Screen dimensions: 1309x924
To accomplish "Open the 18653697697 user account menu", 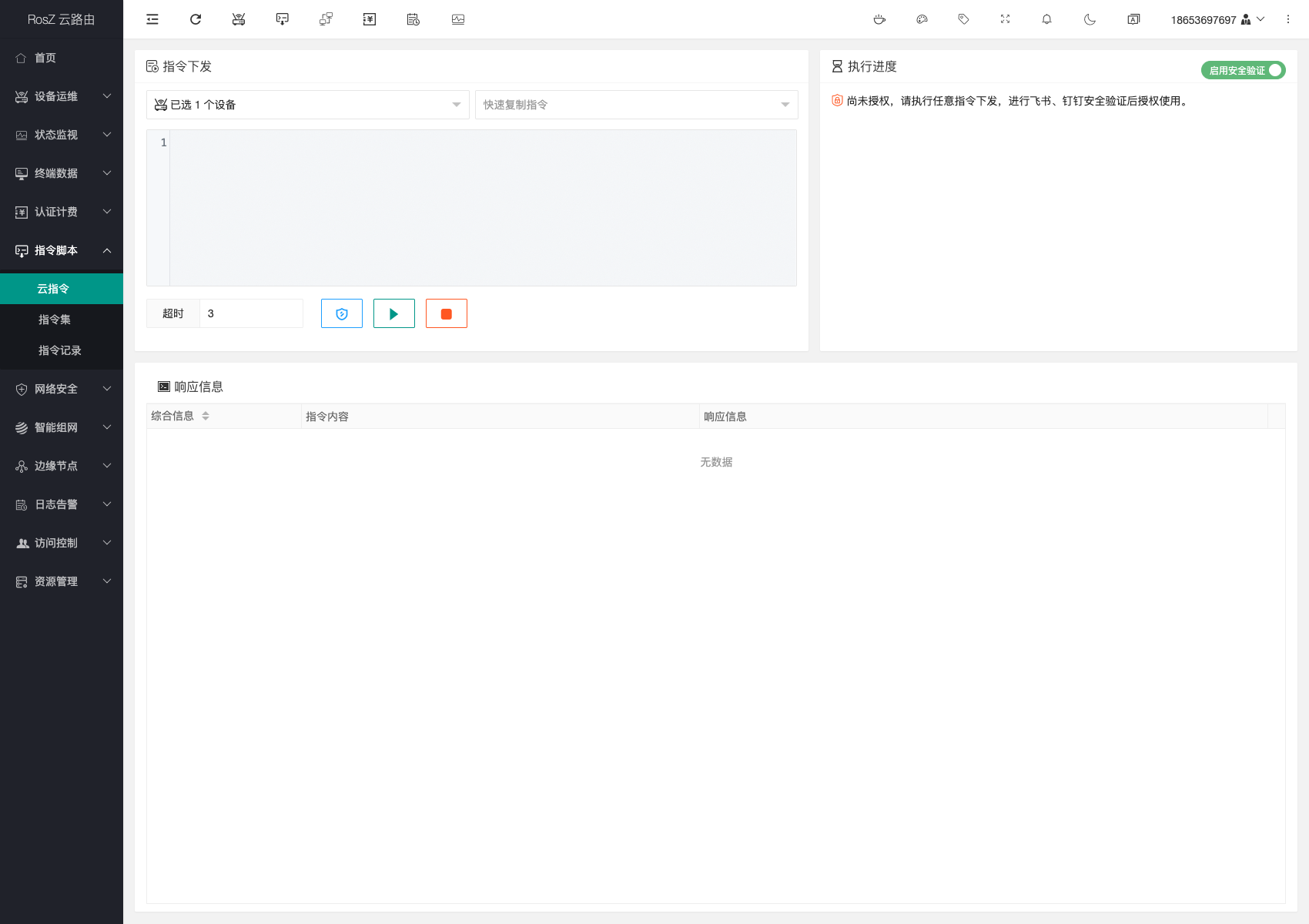I will point(1217,19).
